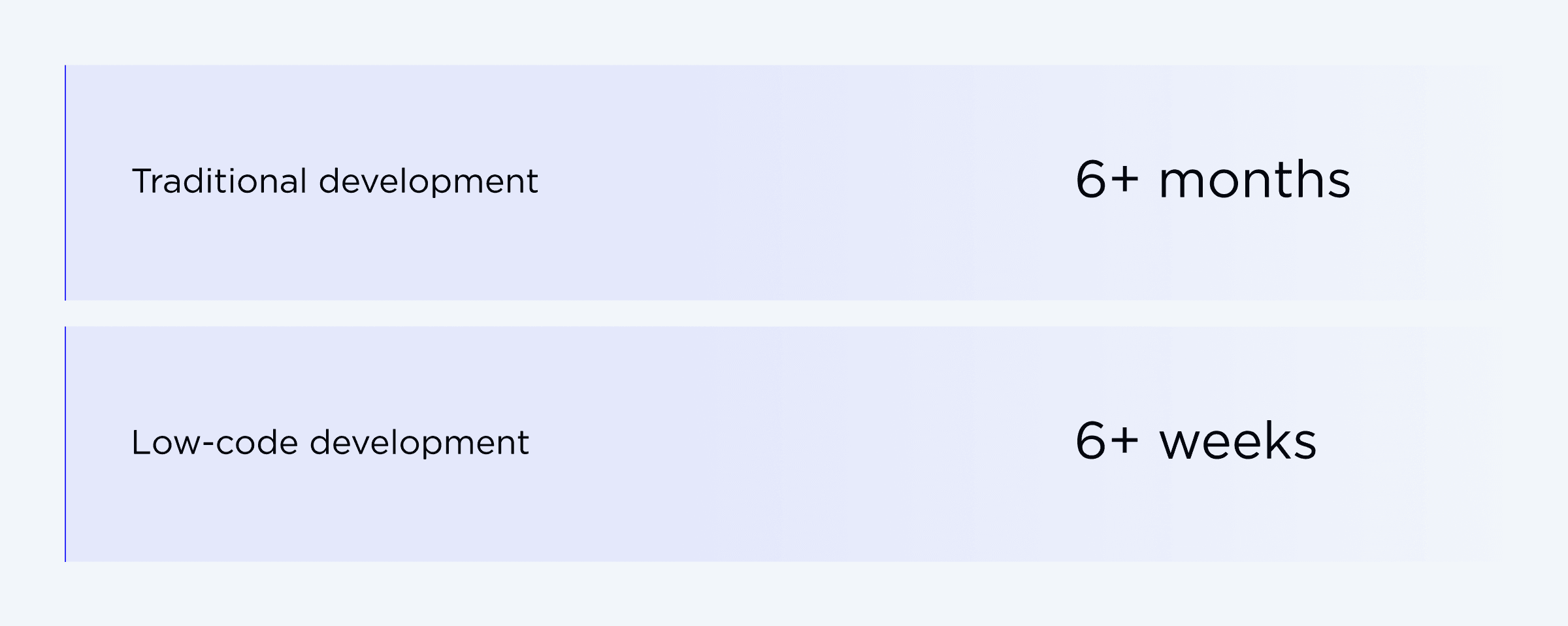This screenshot has width=1568, height=626.
Task: Click "development" in the Low-code row
Action: coord(419,442)
